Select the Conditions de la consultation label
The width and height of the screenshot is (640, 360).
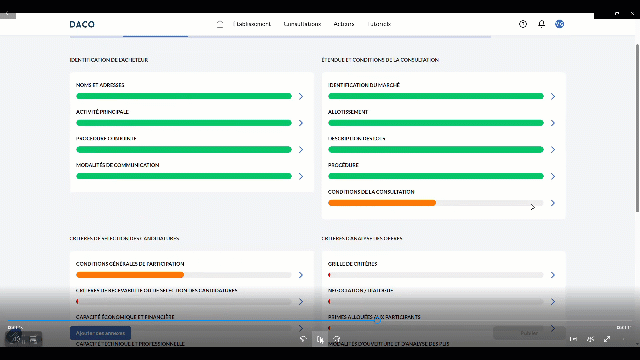pos(371,192)
